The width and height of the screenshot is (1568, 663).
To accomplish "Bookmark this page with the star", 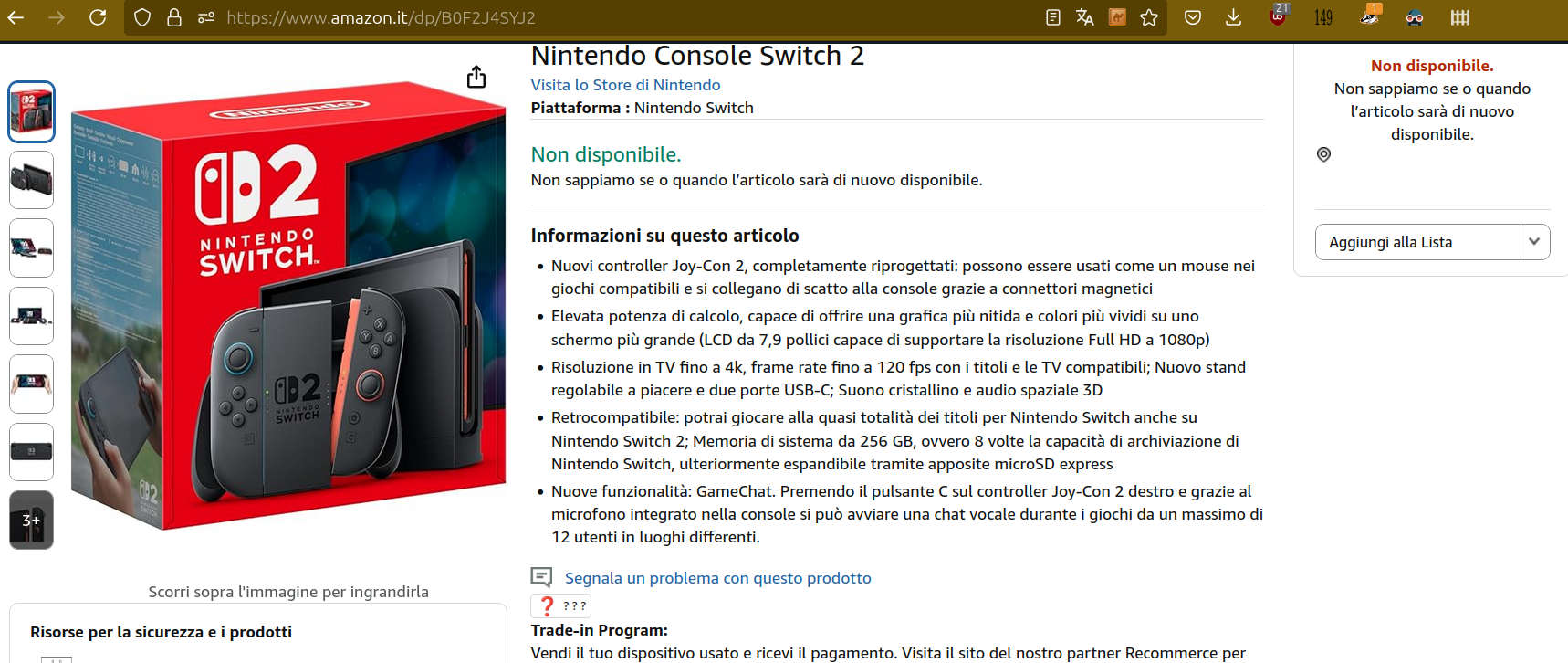I will click(1149, 17).
